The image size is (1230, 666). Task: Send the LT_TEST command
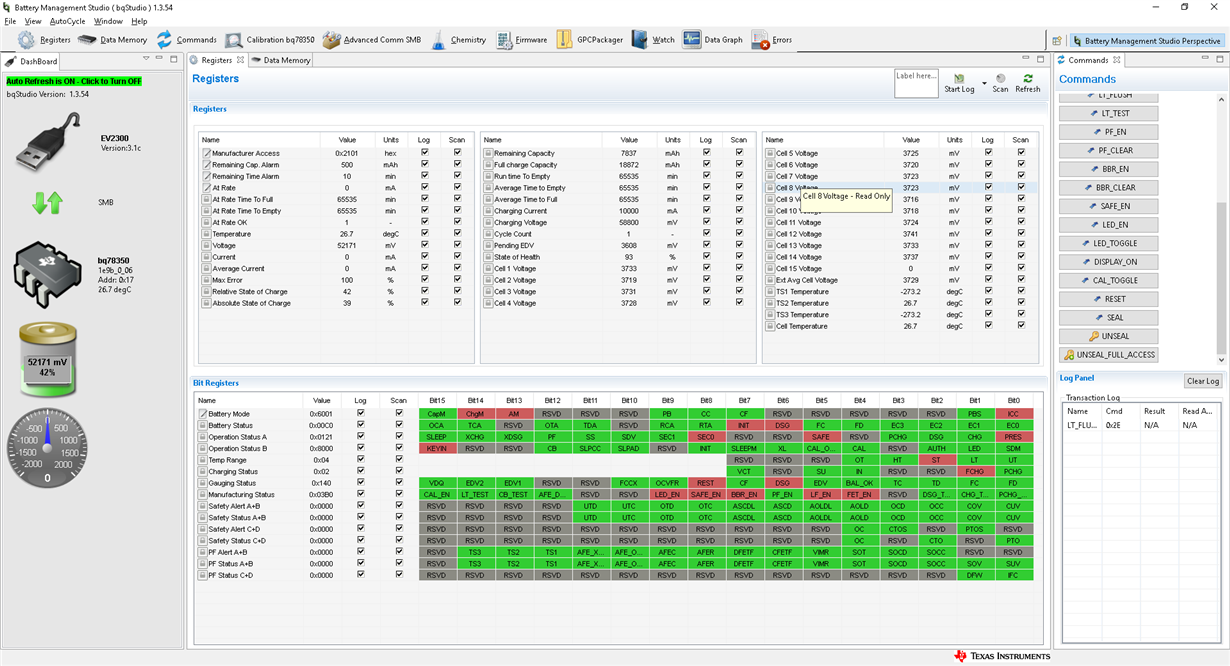click(1108, 113)
